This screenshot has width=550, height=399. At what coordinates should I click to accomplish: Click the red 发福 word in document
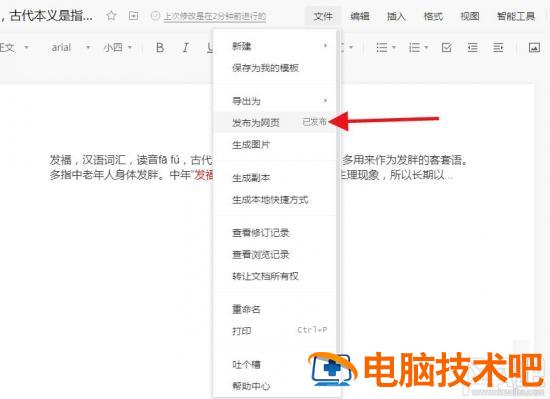(x=203, y=175)
